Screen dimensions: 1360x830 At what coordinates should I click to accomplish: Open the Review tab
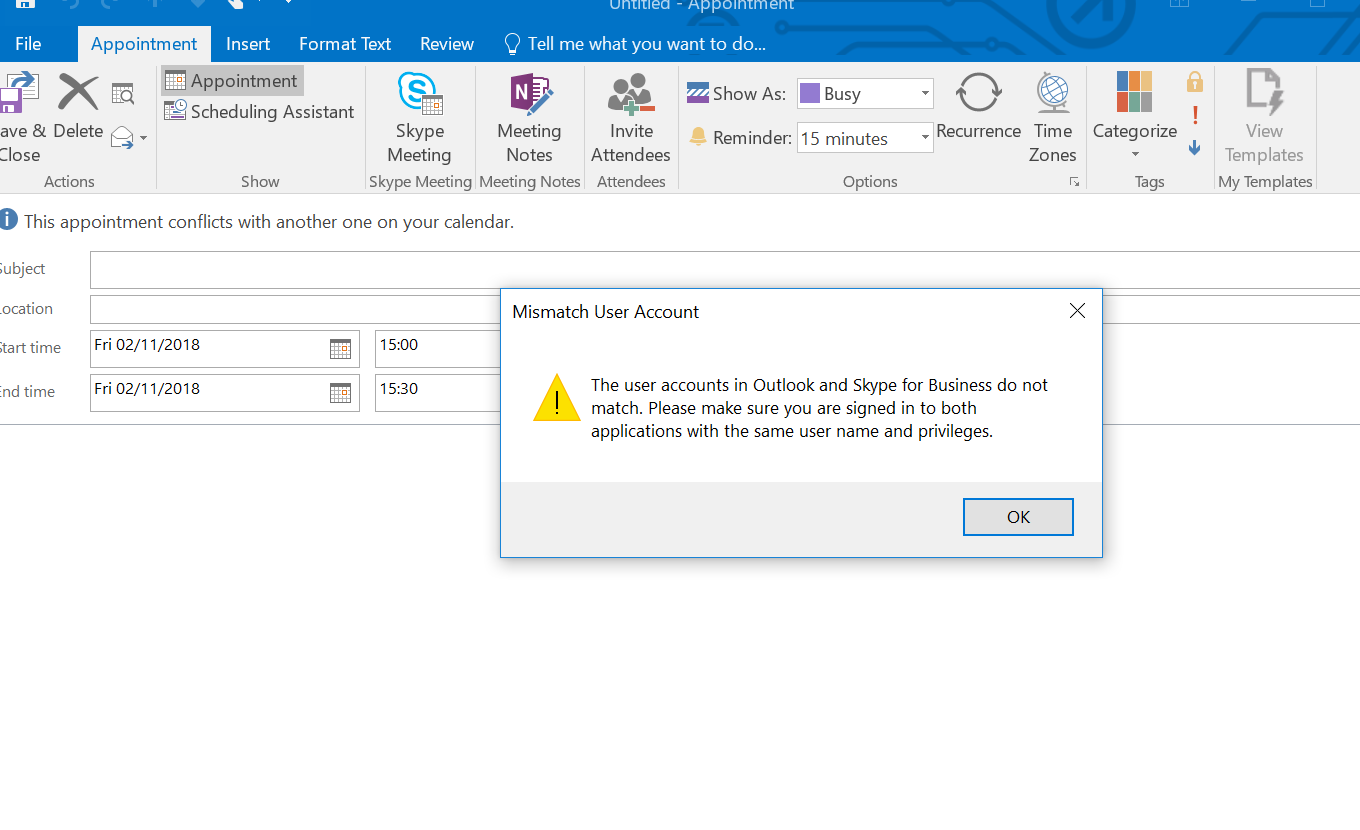(447, 44)
